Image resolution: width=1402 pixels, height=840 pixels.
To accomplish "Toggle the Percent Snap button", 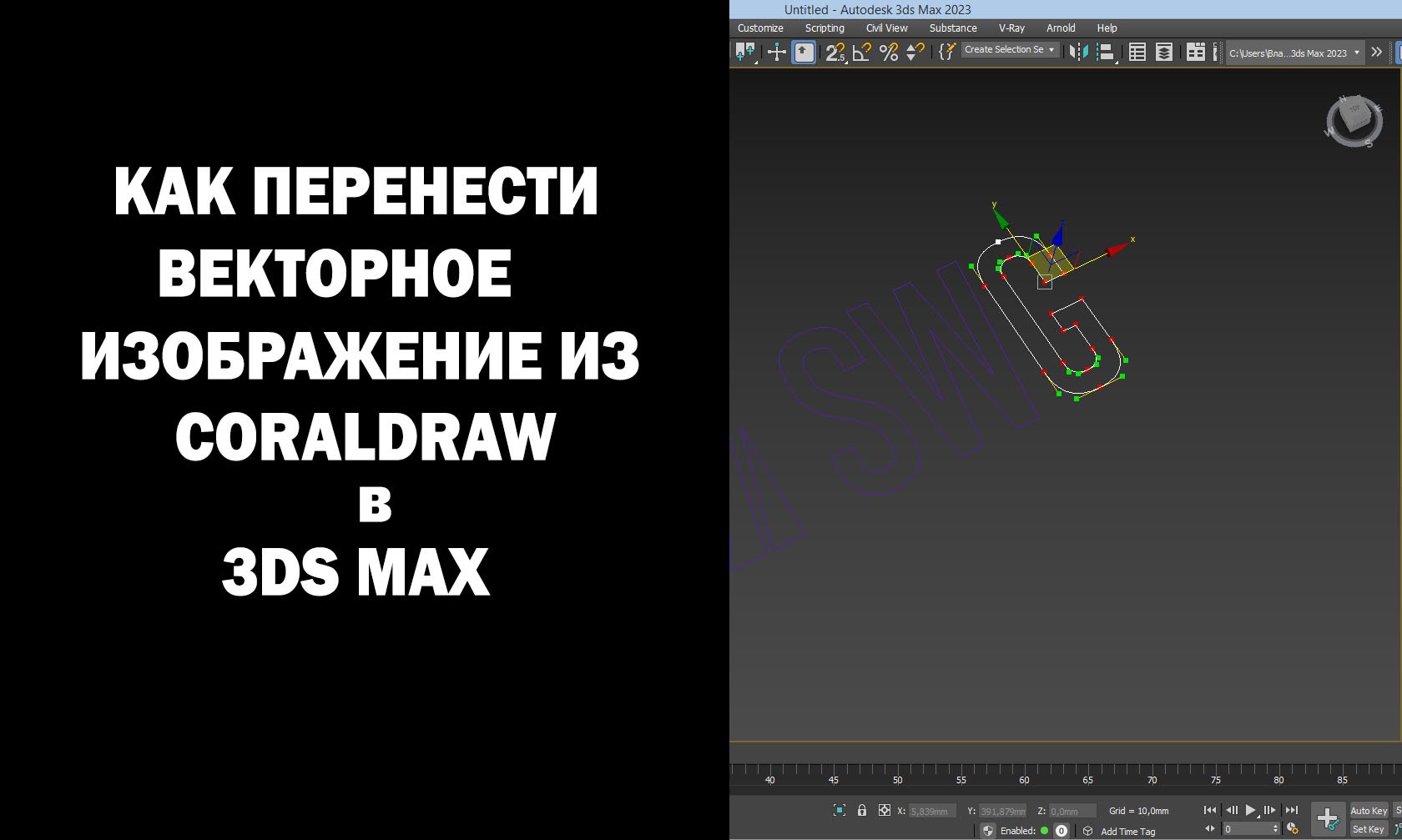I will 889,53.
